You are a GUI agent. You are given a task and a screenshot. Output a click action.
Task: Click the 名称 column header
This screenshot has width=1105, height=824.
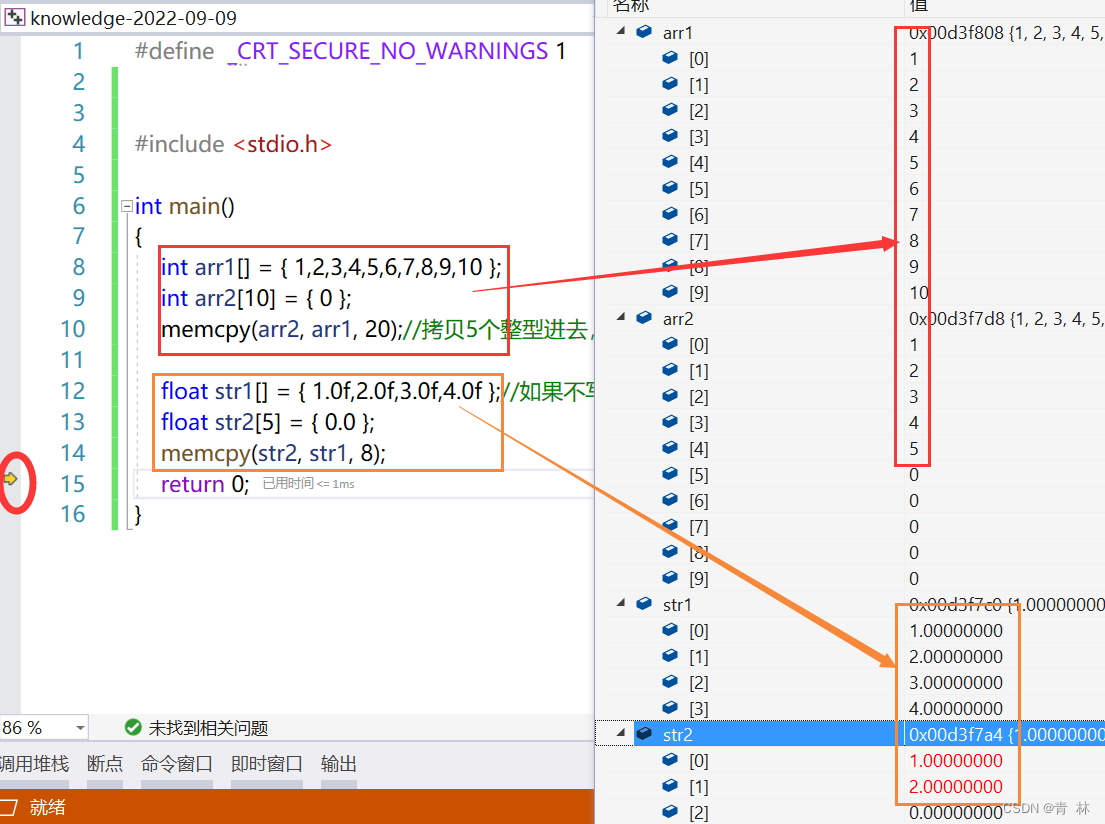[x=631, y=6]
